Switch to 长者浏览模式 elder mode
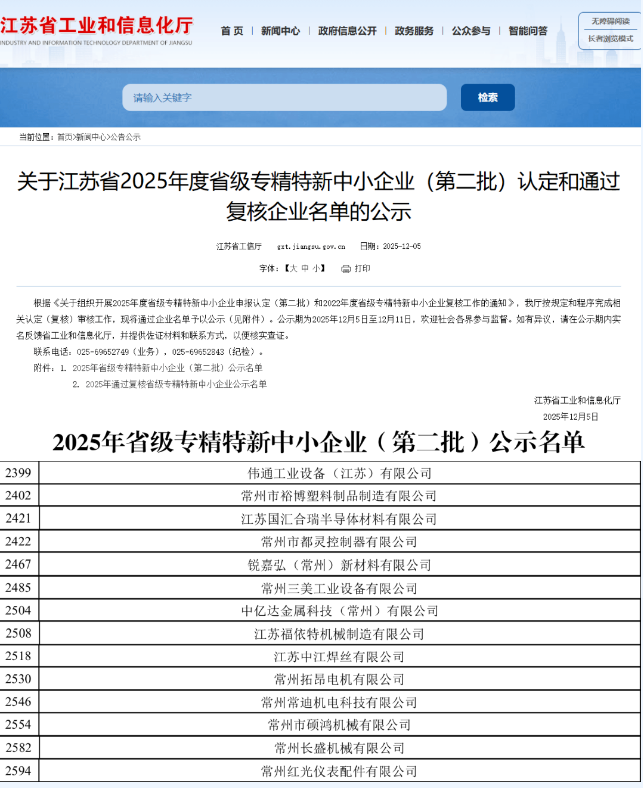Screen dimensions: 643x788 pos(610,39)
